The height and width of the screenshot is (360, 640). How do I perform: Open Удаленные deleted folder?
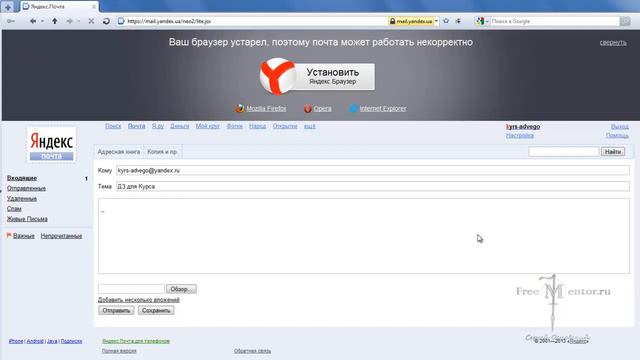(x=22, y=199)
